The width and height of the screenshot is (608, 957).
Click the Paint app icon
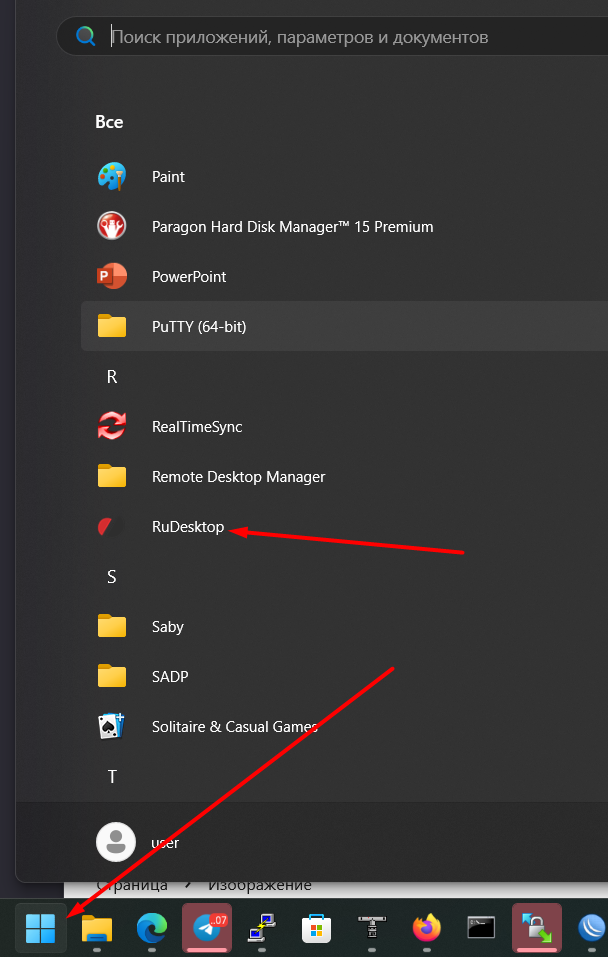pyautogui.click(x=112, y=177)
